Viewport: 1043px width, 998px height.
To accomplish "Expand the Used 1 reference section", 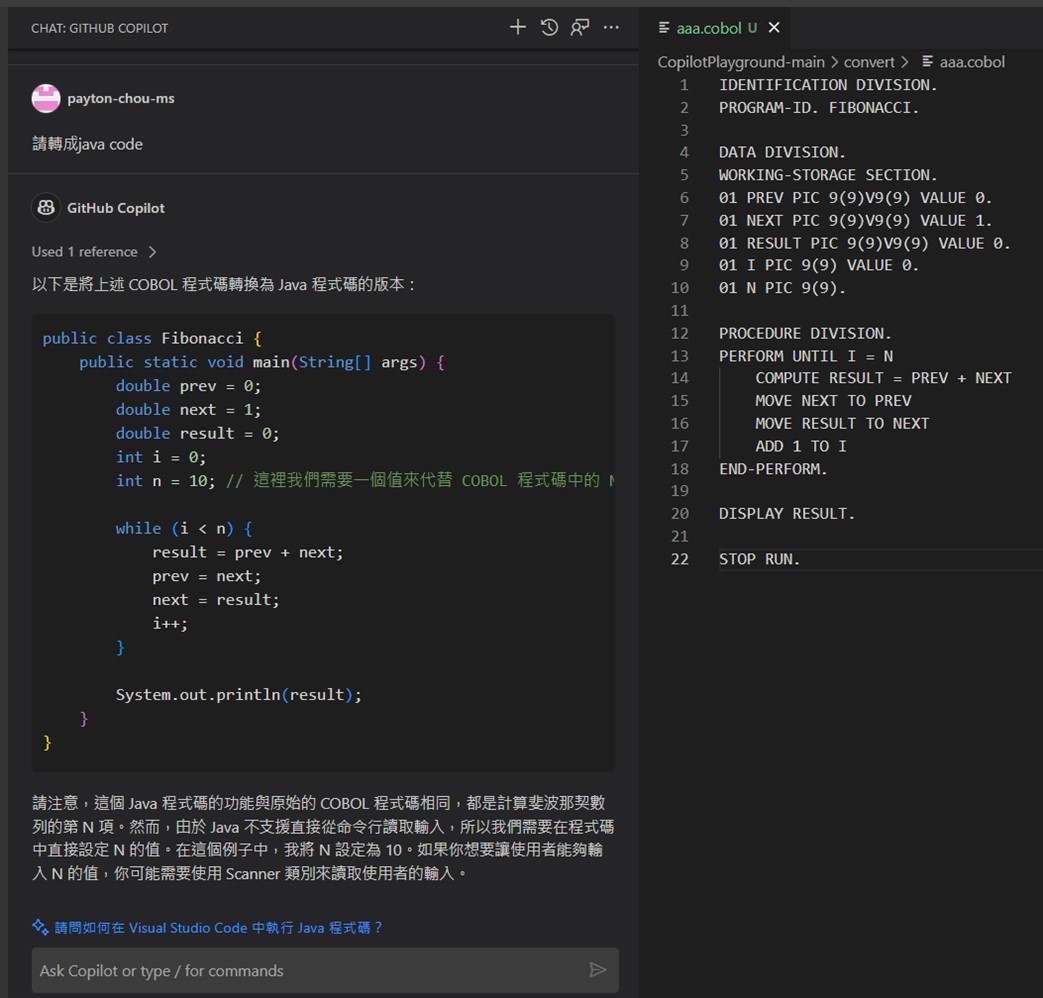I will click(x=95, y=251).
